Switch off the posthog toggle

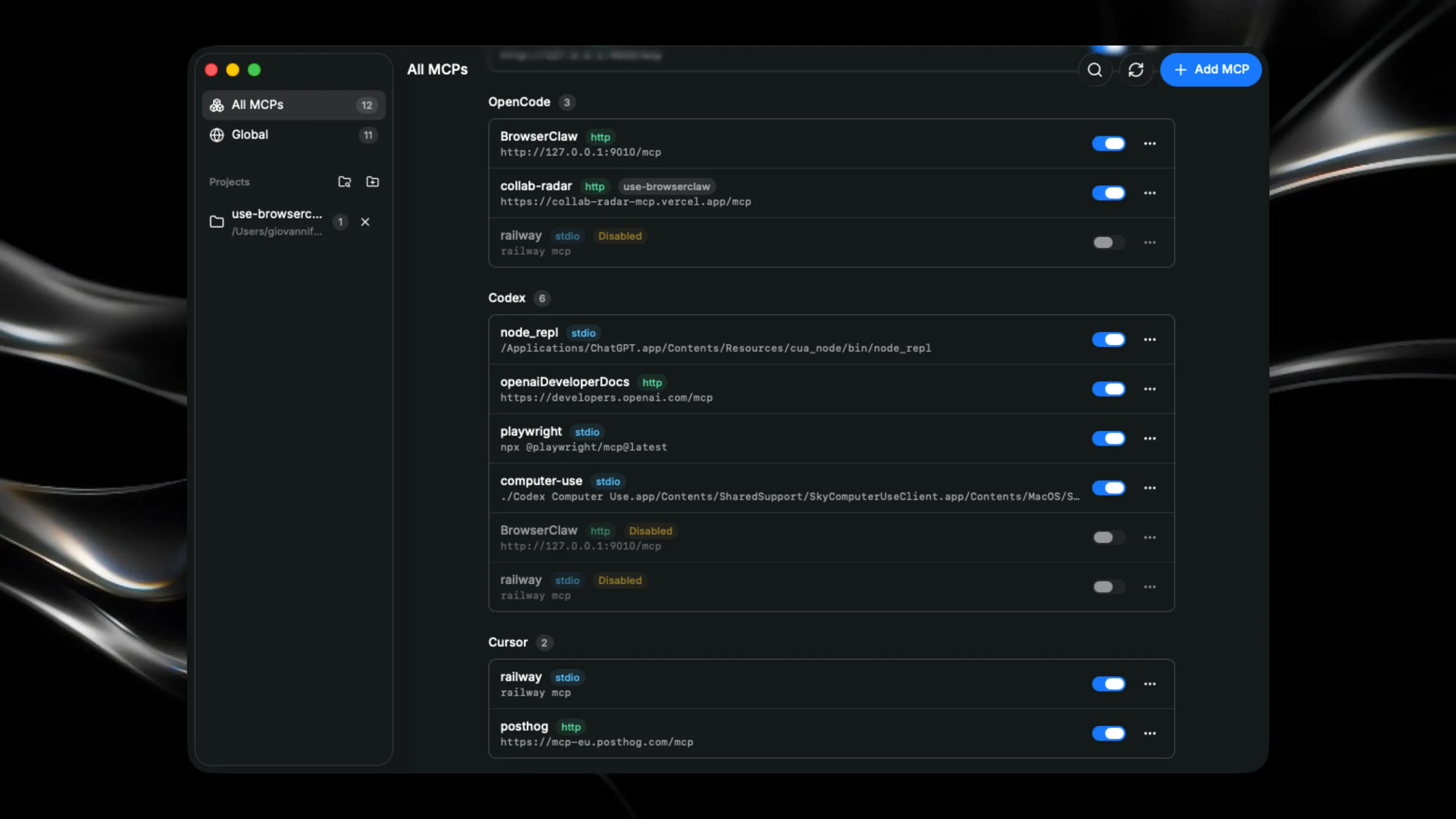tap(1108, 733)
